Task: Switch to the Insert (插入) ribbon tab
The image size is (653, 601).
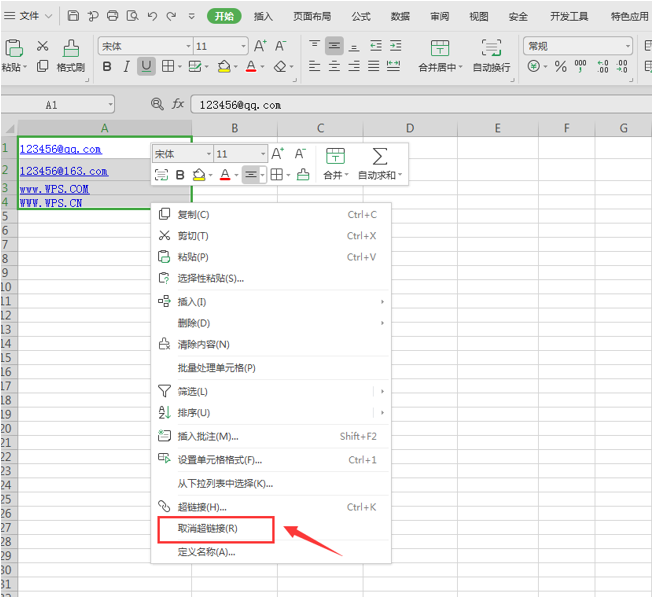Action: pos(263,17)
